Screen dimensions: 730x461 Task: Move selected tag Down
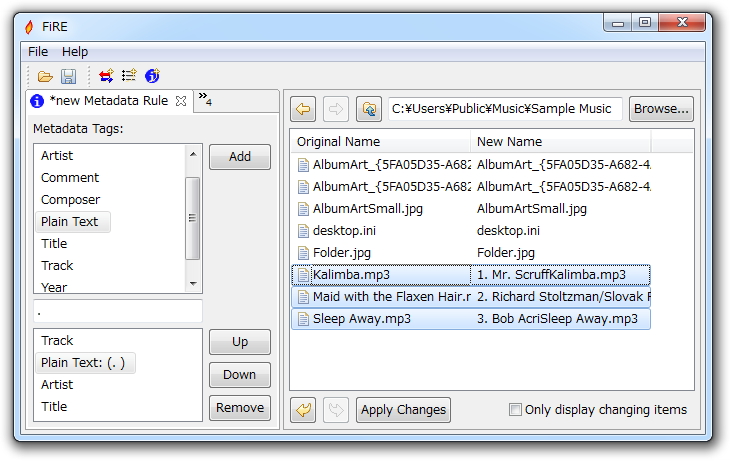[240, 375]
